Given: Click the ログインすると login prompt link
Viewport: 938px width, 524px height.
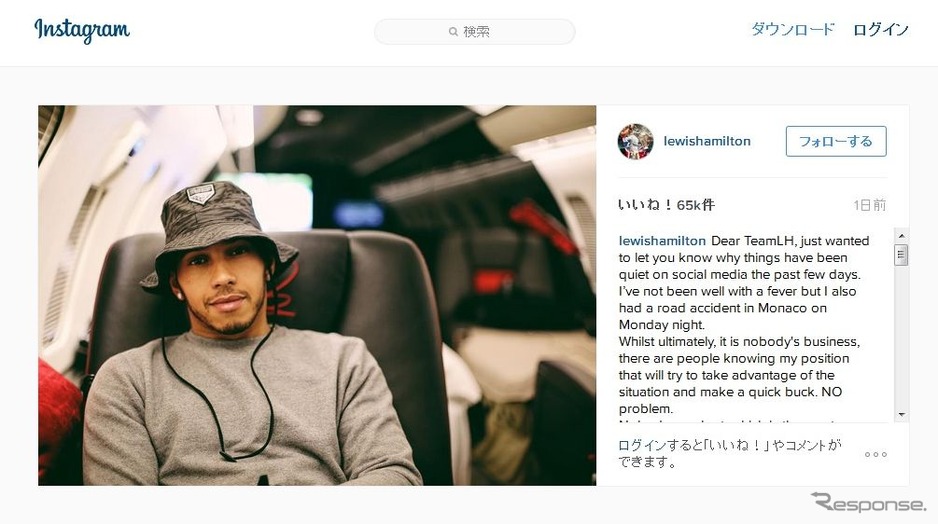Looking at the screenshot, I should pyautogui.click(x=729, y=453).
